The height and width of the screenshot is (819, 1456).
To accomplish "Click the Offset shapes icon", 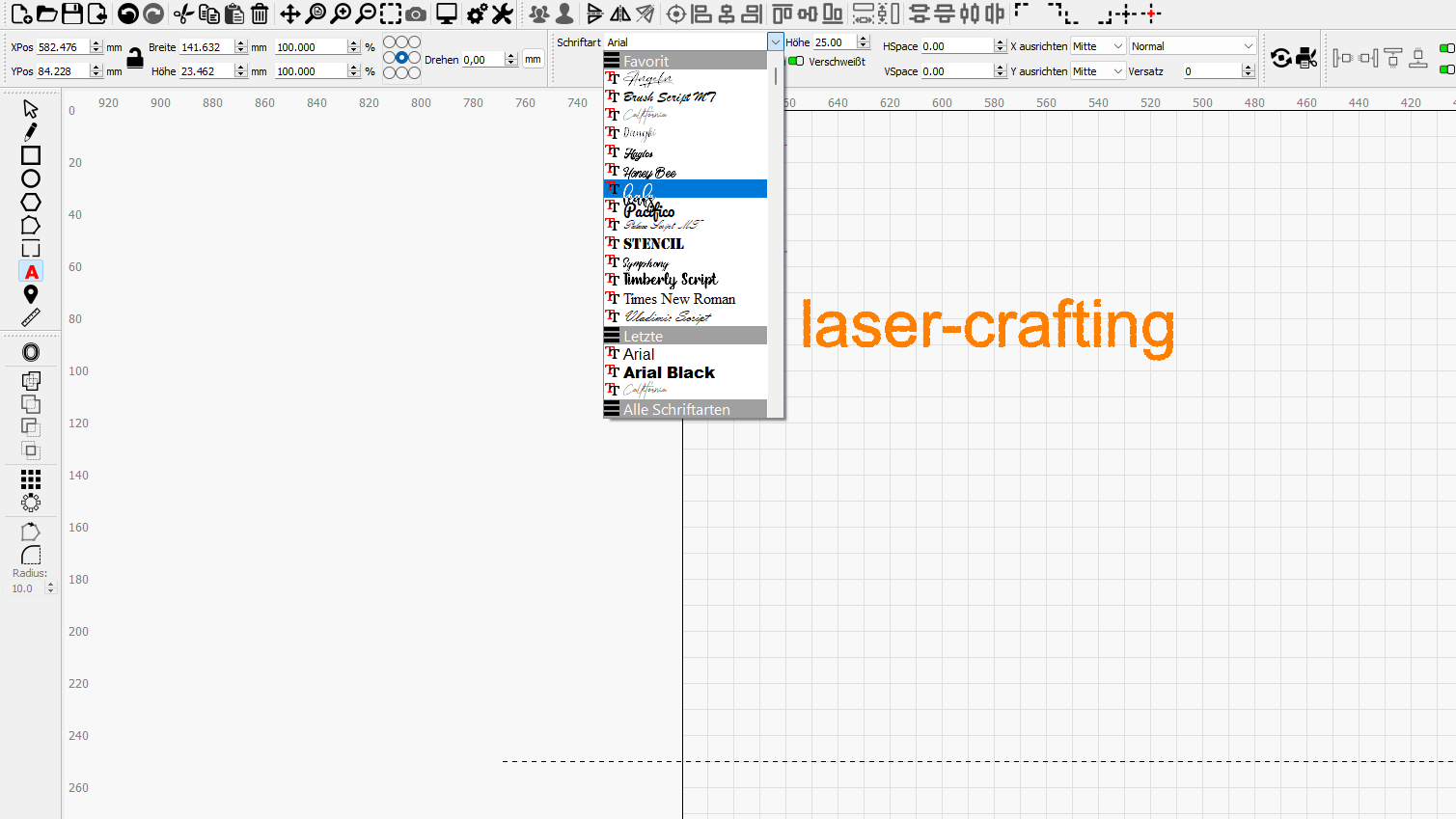I will point(30,351).
